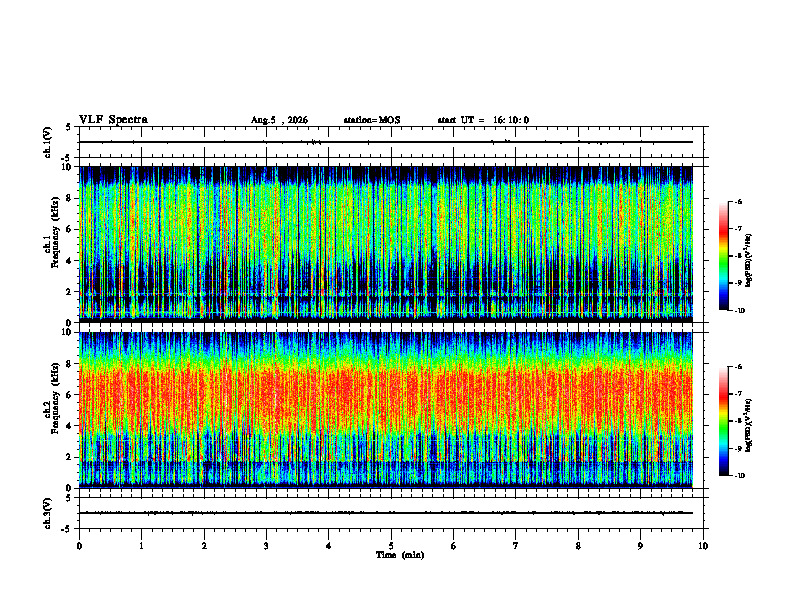Click ch.1 frequency axis tick "8"
Screen dimensions: 792x612
pyautogui.click(x=71, y=198)
